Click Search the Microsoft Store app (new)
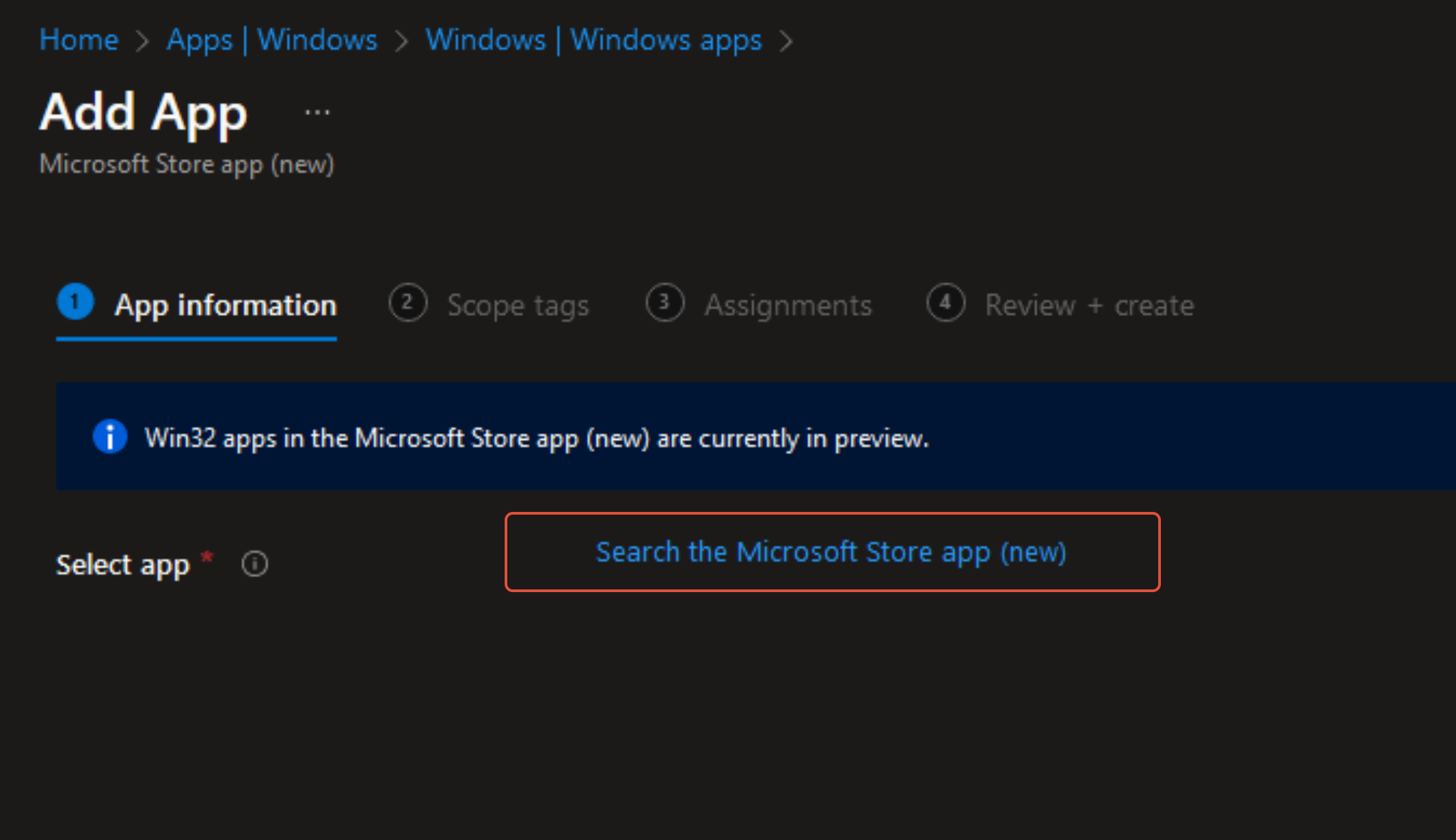The width and height of the screenshot is (1456, 840). 831,552
